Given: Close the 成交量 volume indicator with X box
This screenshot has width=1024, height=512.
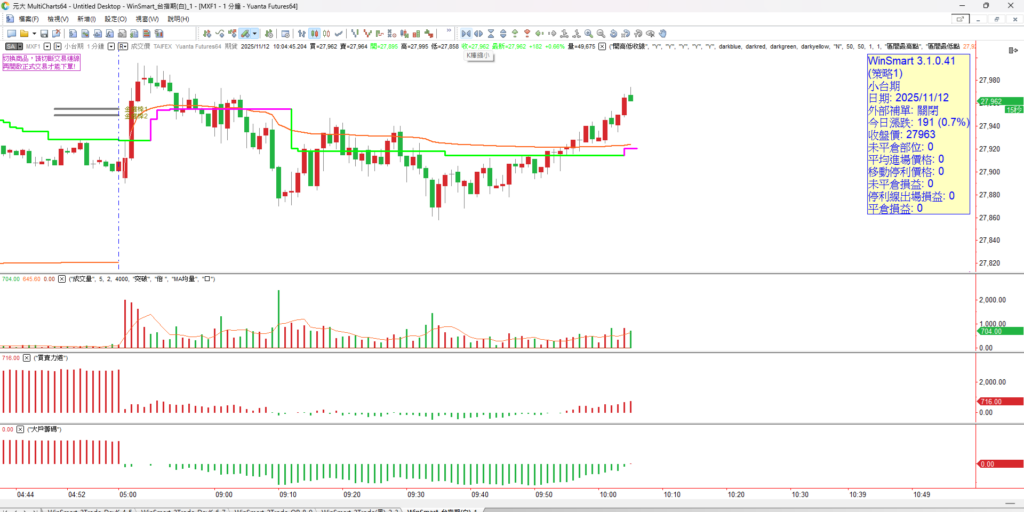Looking at the screenshot, I should (61, 278).
